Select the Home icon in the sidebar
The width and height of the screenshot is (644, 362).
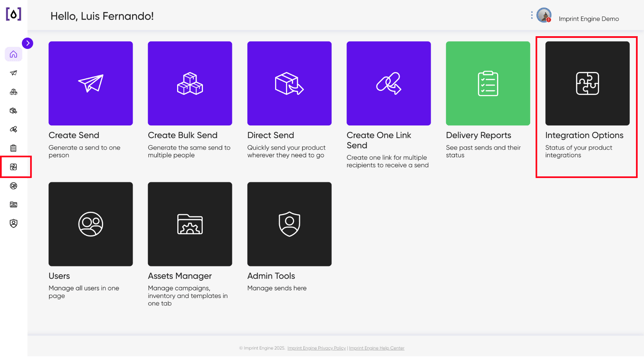pyautogui.click(x=14, y=54)
